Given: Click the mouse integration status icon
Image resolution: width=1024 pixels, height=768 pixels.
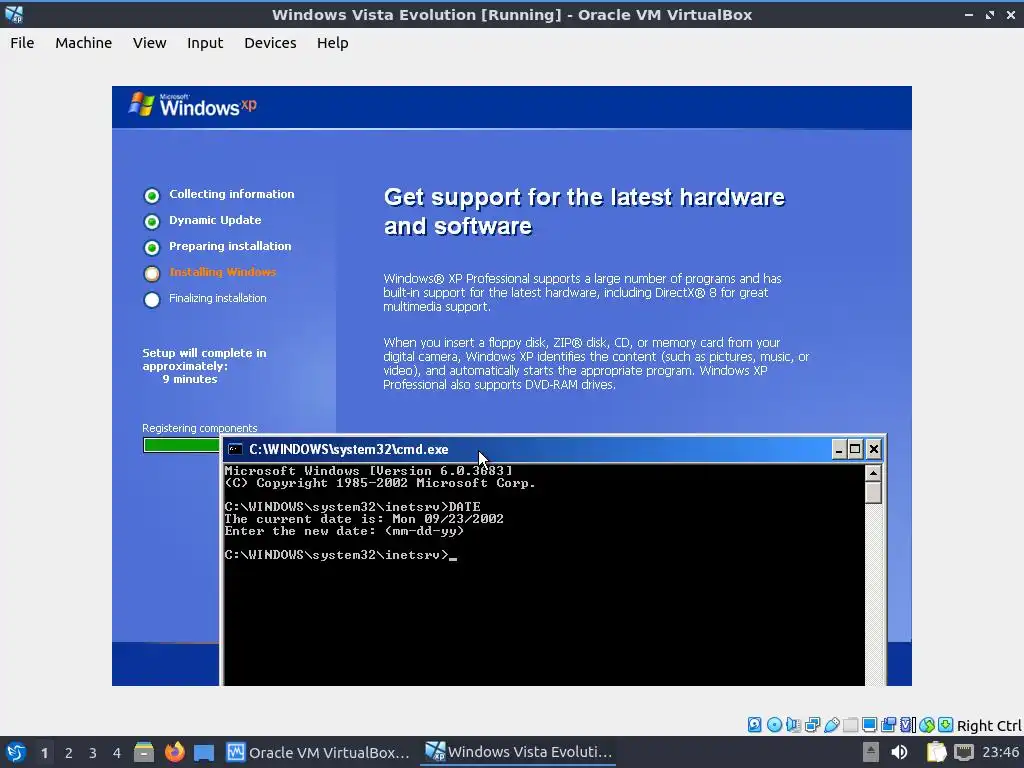Looking at the screenshot, I should [x=927, y=725].
